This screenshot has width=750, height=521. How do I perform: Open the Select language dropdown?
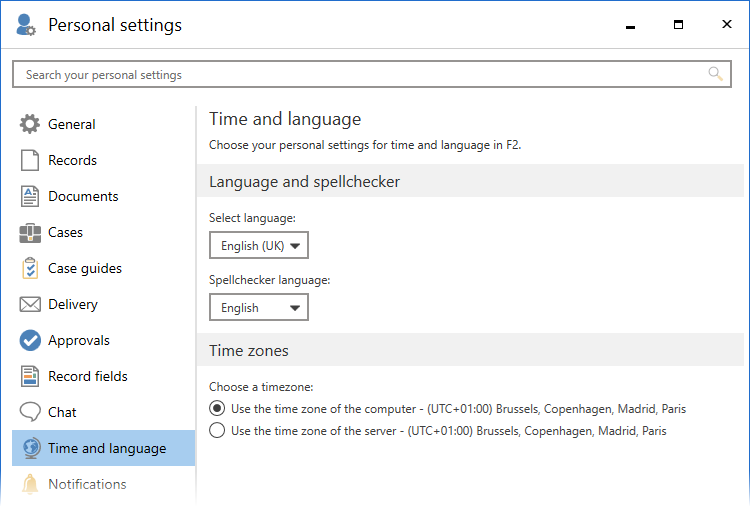pyautogui.click(x=259, y=246)
